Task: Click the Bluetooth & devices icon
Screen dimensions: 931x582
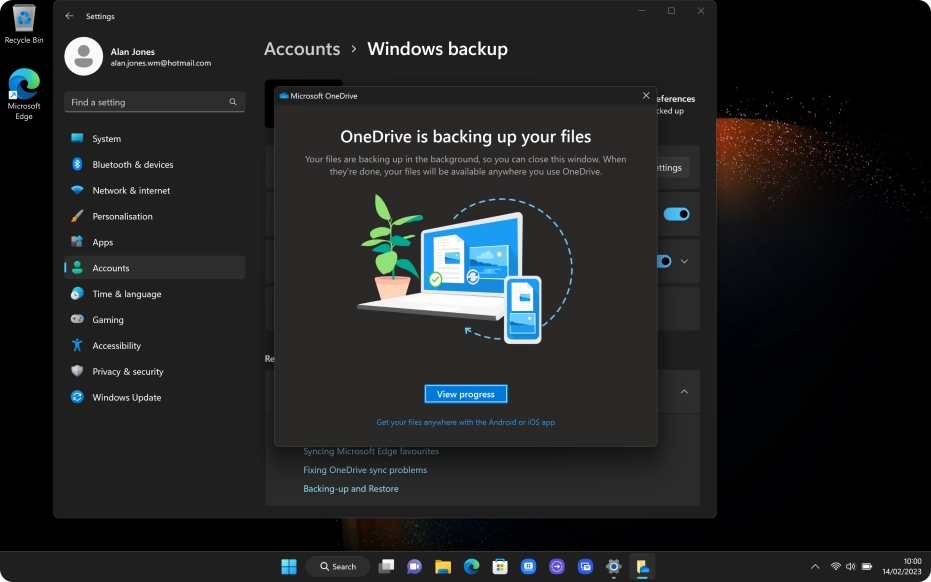Action: coord(77,165)
